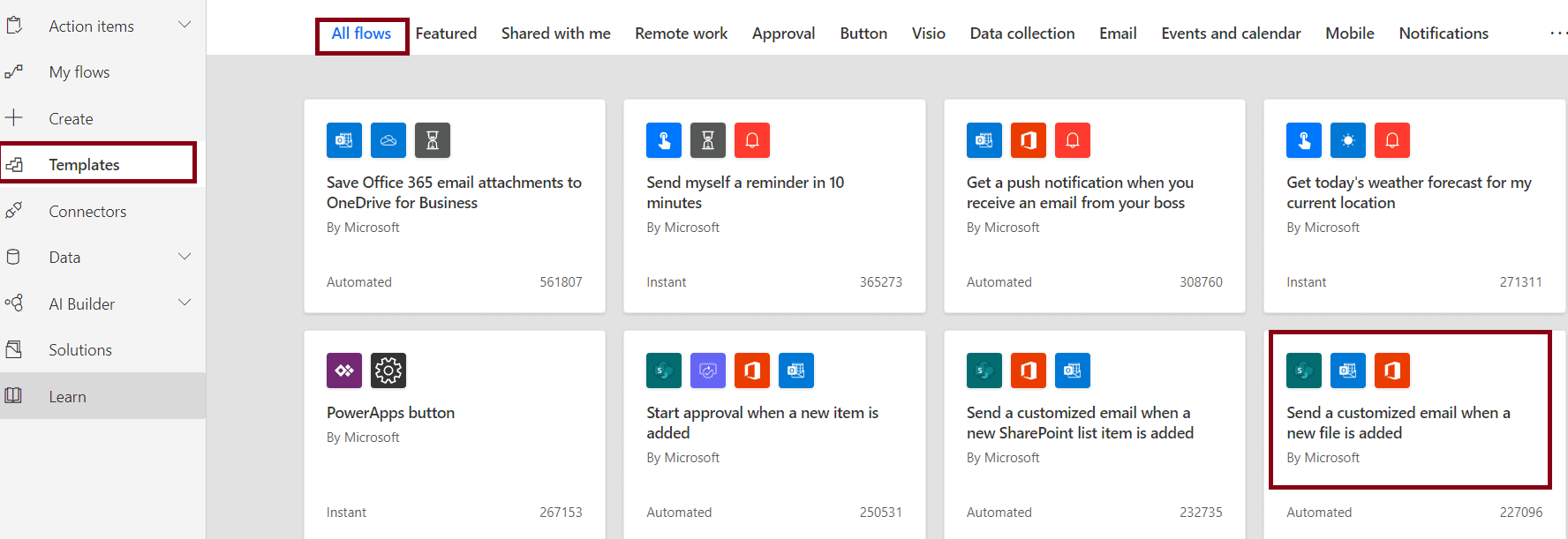Screen dimensions: 1568x539
Task: Click the weather sun icon on the forecast card
Action: click(1348, 140)
